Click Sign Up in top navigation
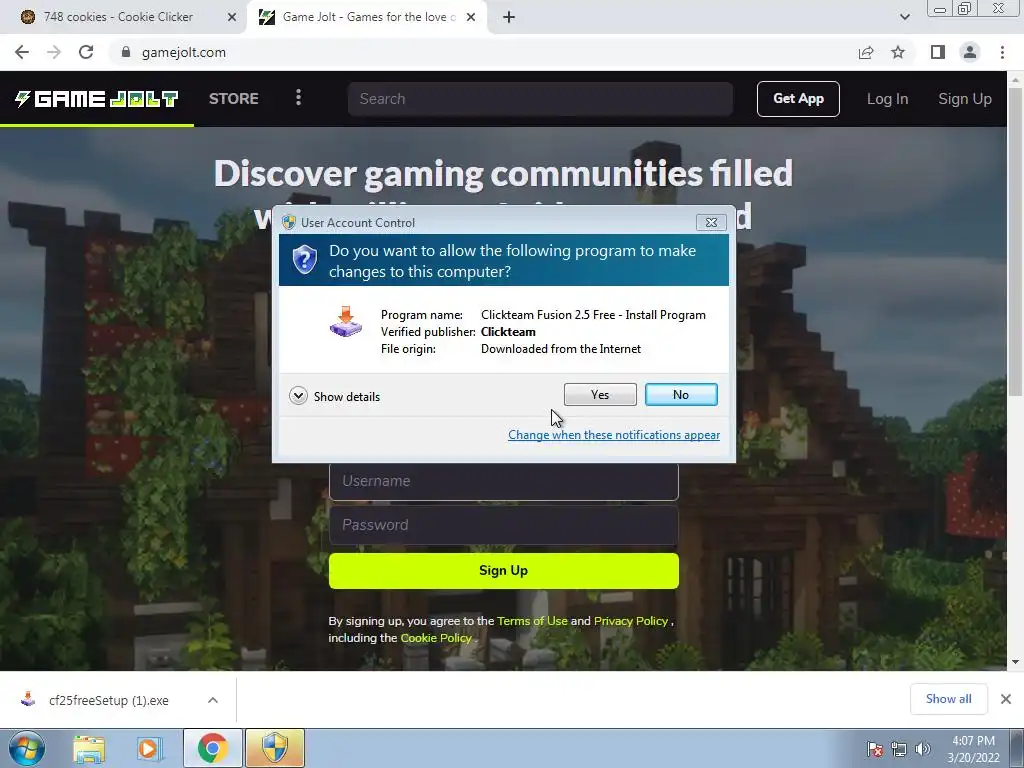The image size is (1024, 768). pos(965,99)
